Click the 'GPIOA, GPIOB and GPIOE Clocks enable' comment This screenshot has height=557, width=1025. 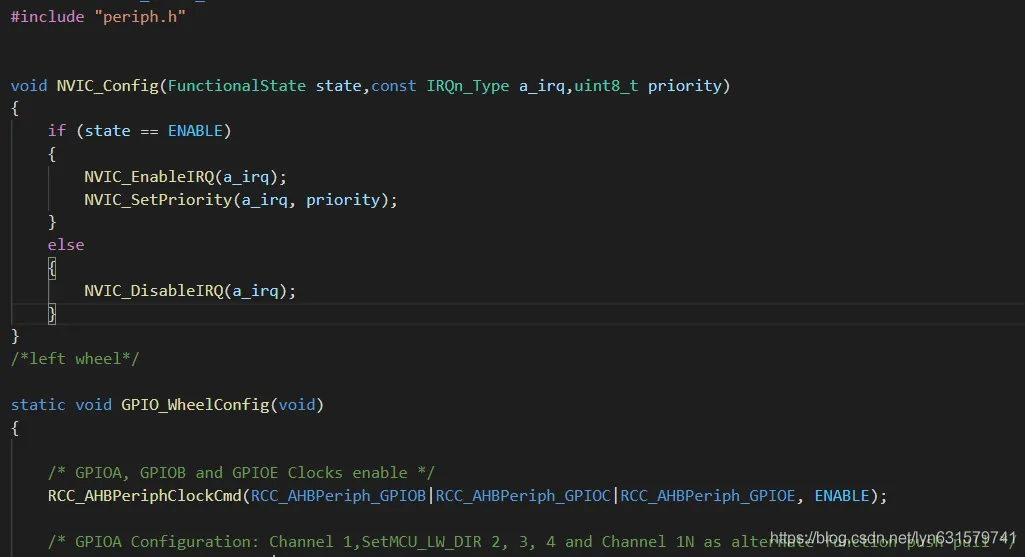(x=241, y=473)
